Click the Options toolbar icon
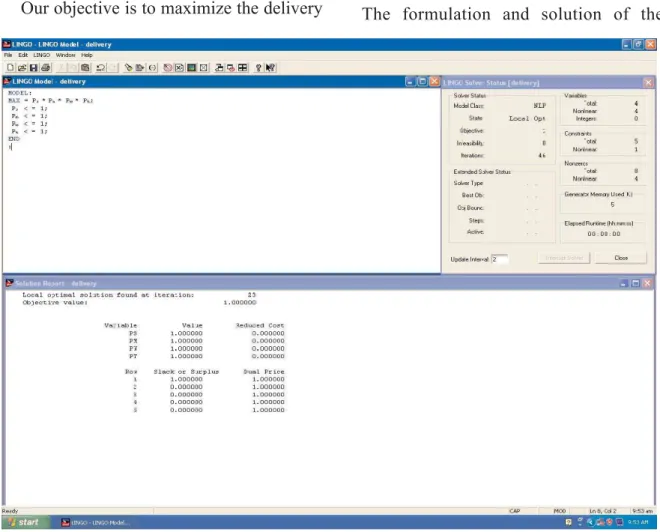Screen dimensions: 660x532 (204, 68)
